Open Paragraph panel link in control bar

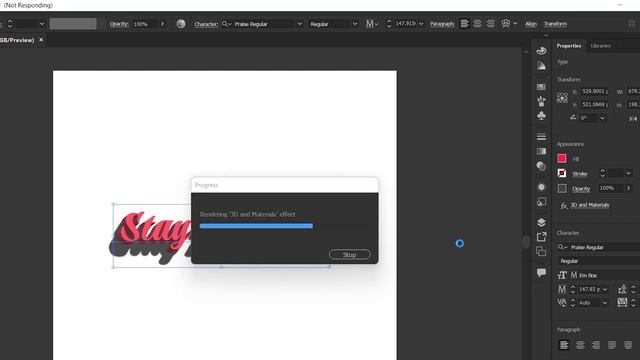[442, 24]
